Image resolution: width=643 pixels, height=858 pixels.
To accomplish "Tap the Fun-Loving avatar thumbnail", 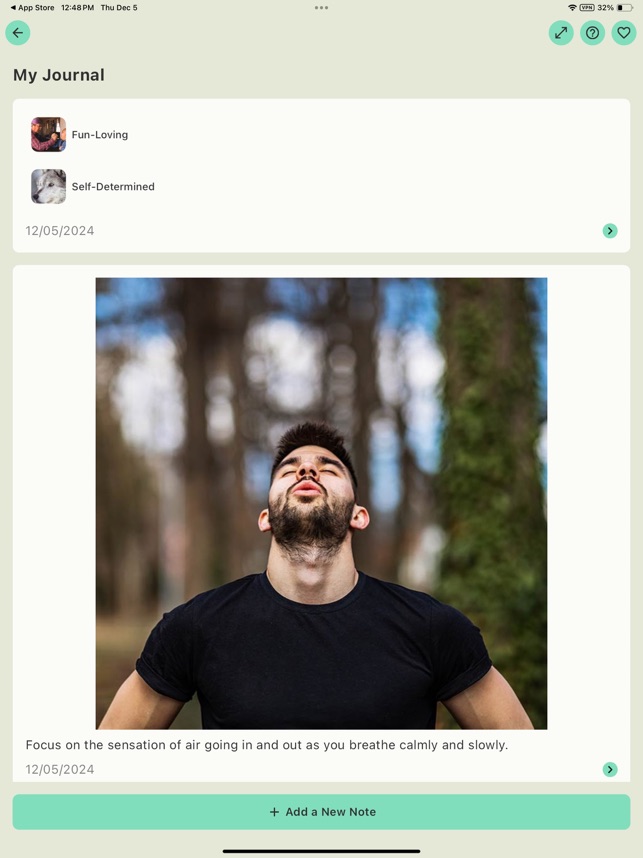I will [x=48, y=134].
